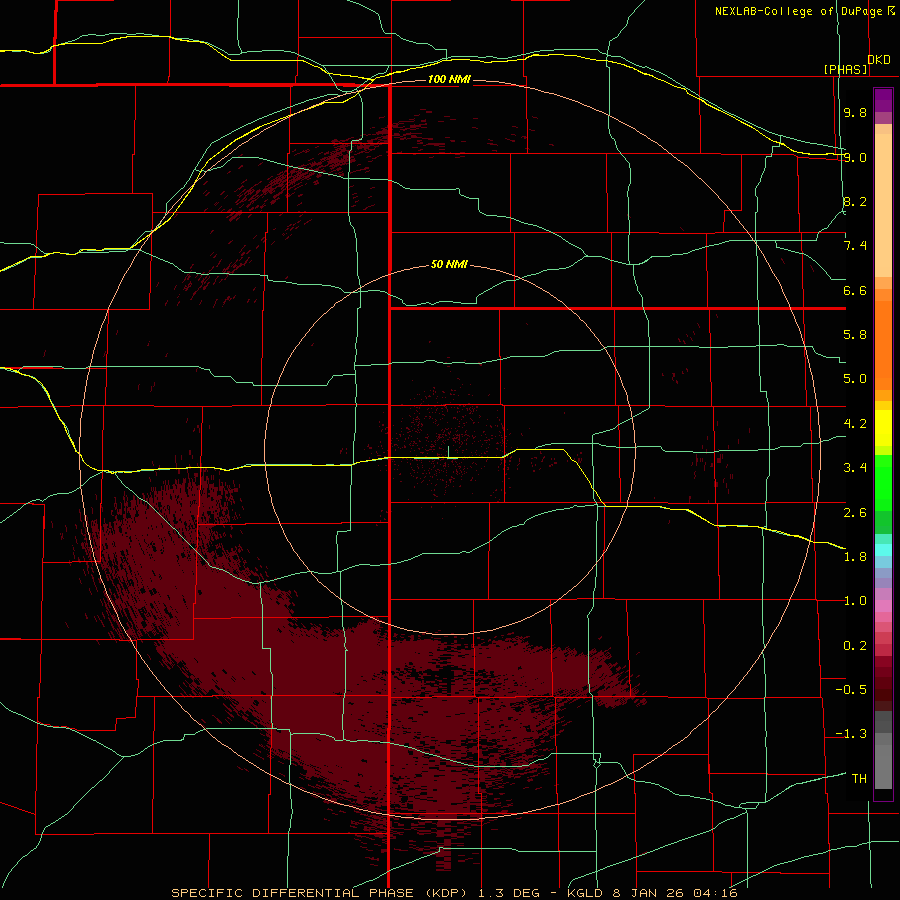This screenshot has height=900, width=900.
Task: Click the 4.2 legend value
Action: 855,424
